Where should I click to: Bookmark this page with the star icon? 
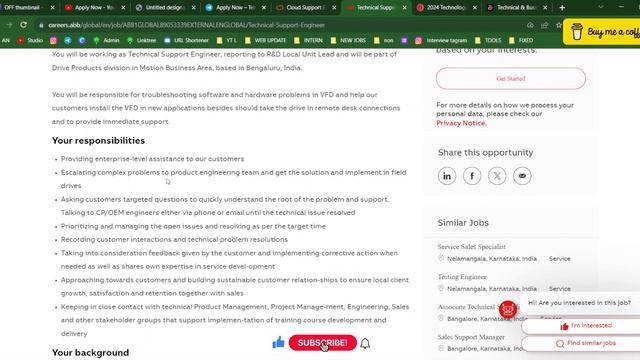[x=559, y=25]
